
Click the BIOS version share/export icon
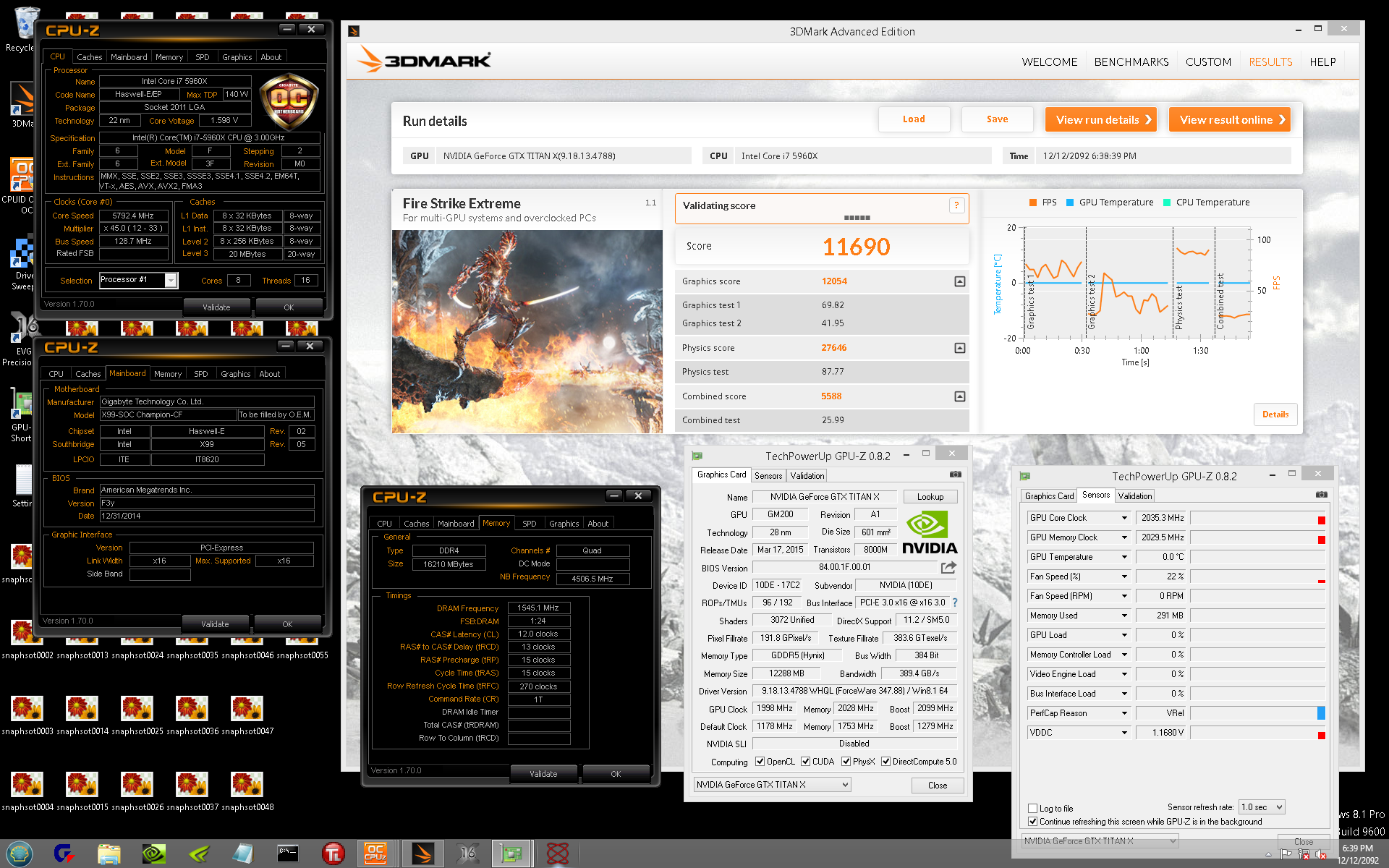(948, 568)
